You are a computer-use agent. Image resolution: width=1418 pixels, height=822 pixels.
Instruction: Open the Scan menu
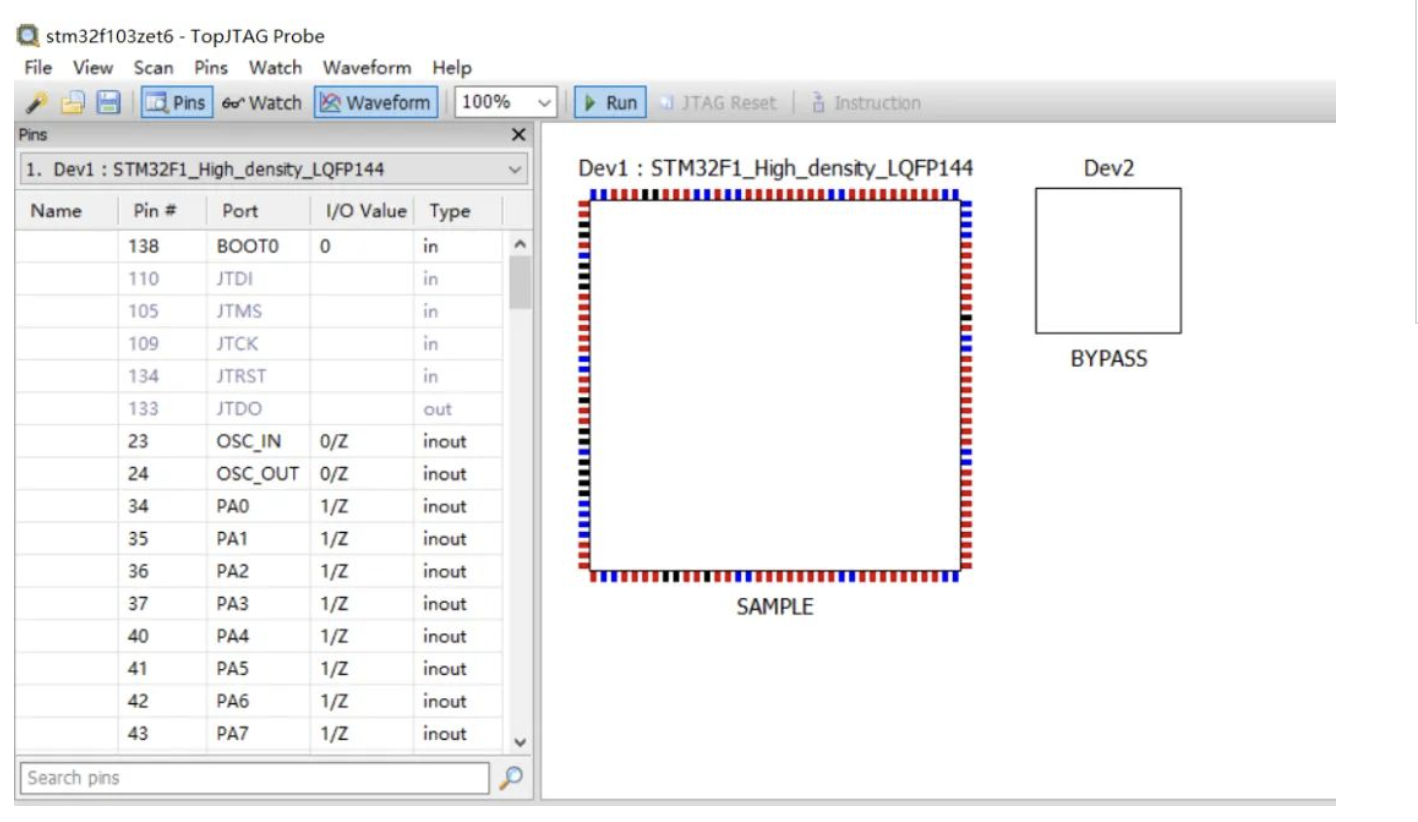(153, 68)
